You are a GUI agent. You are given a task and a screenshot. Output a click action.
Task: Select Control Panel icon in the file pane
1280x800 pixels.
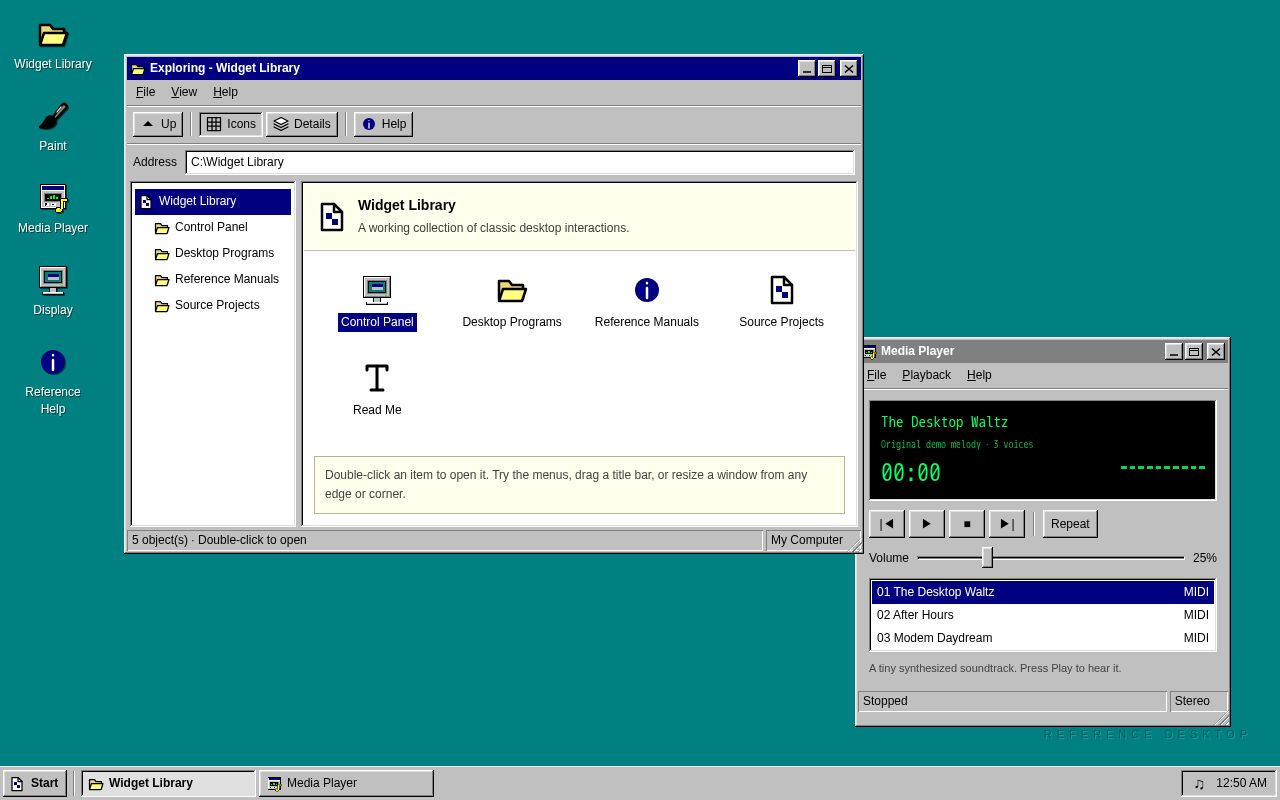(377, 303)
